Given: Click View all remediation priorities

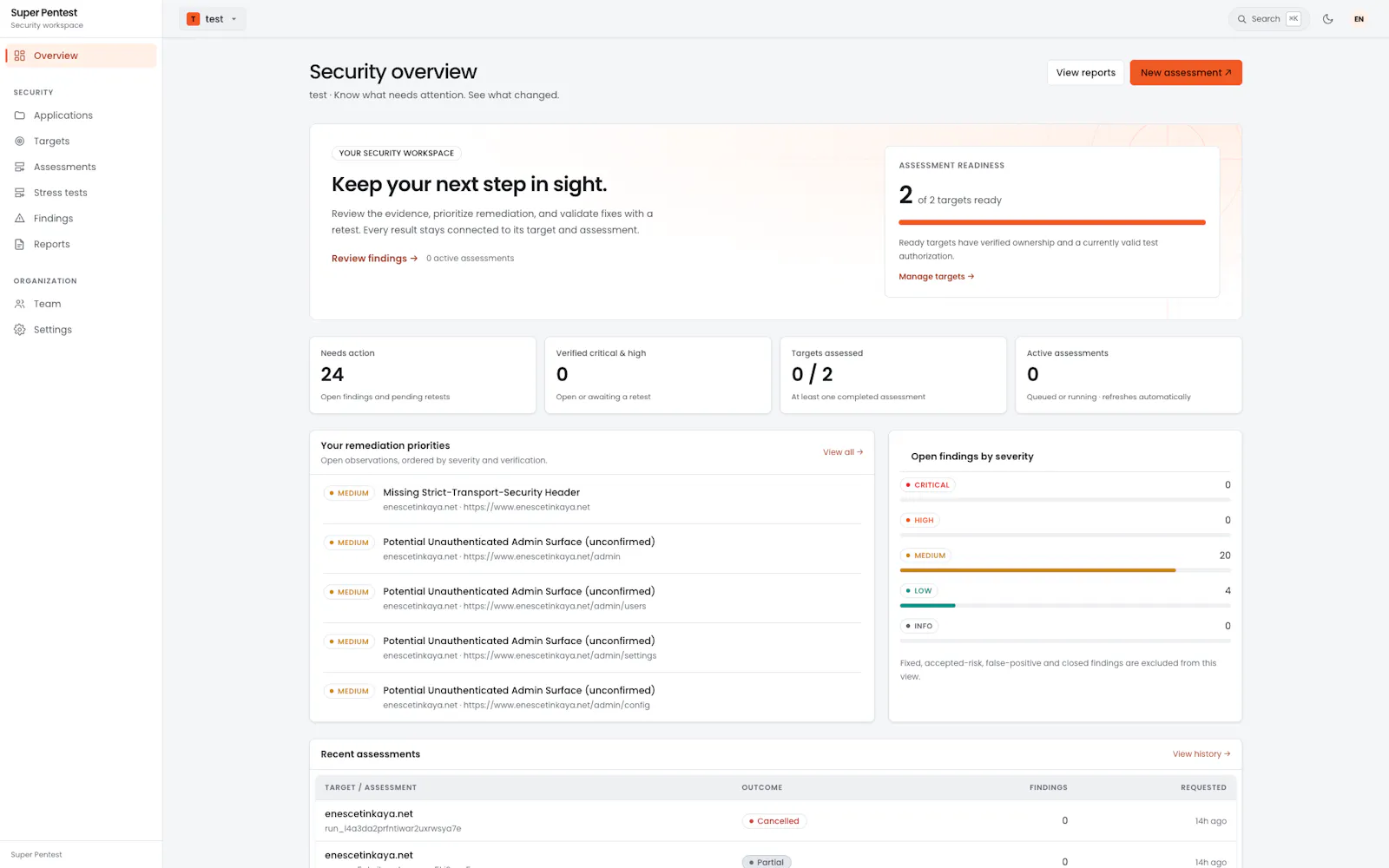Looking at the screenshot, I should [x=843, y=452].
